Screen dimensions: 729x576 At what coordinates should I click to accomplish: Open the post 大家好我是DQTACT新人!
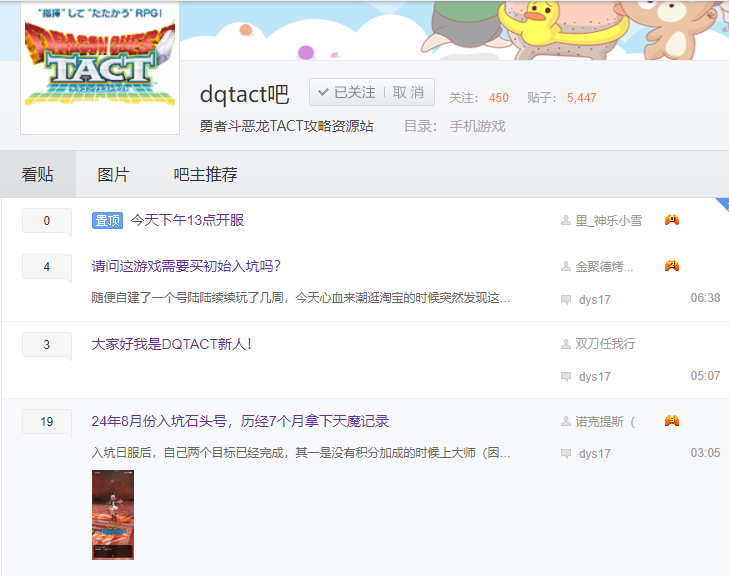pyautogui.click(x=172, y=344)
